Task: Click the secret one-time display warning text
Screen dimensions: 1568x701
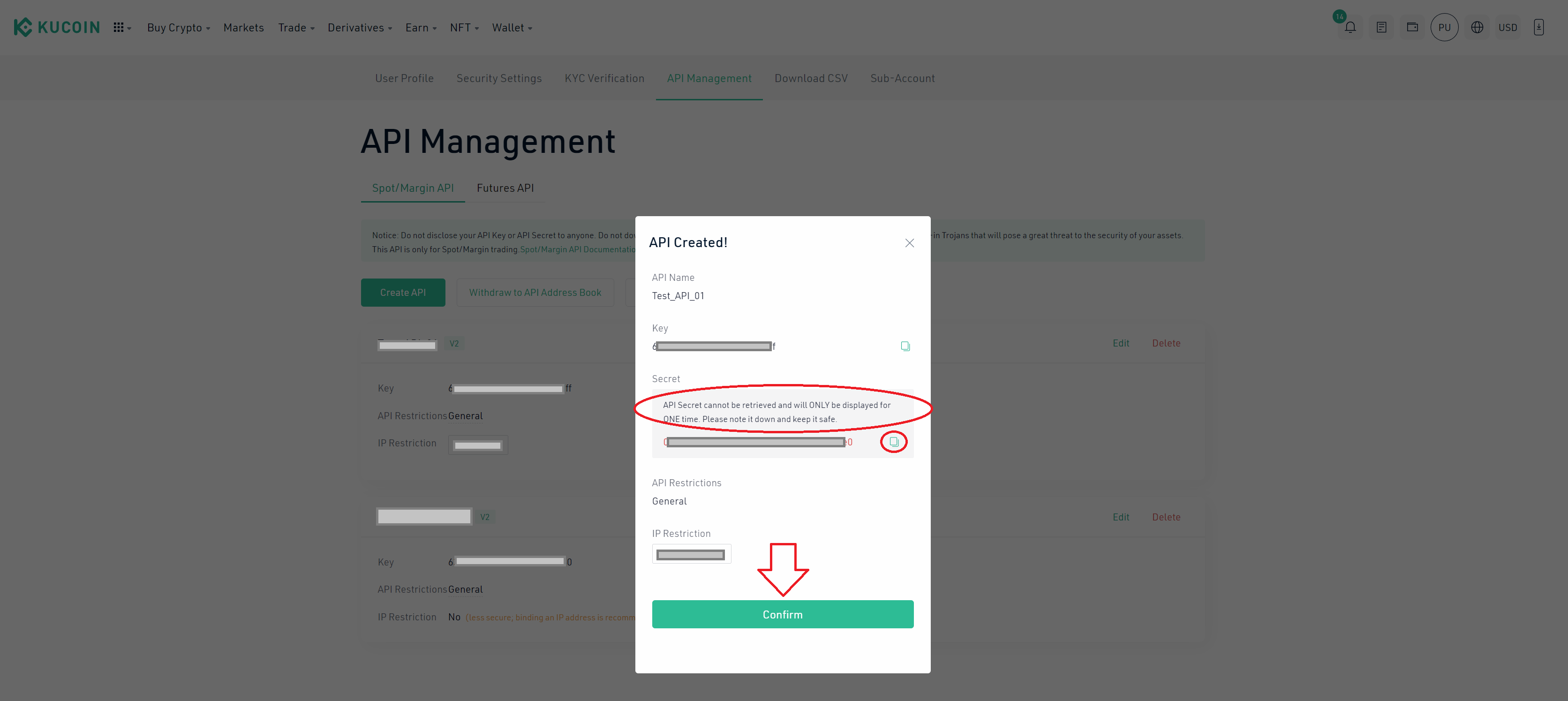Action: pyautogui.click(x=776, y=412)
